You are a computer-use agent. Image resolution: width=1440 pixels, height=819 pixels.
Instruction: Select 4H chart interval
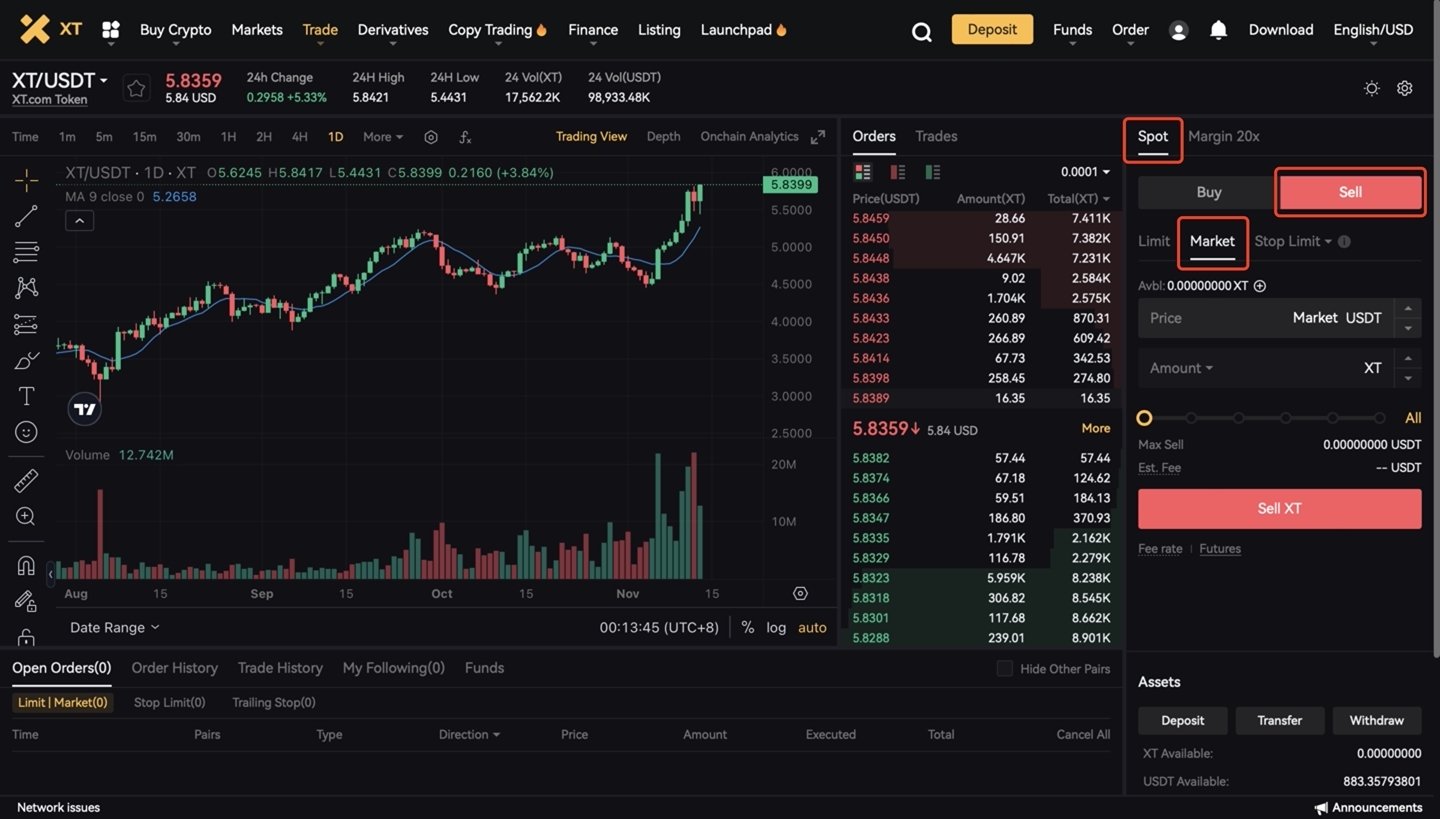click(299, 137)
